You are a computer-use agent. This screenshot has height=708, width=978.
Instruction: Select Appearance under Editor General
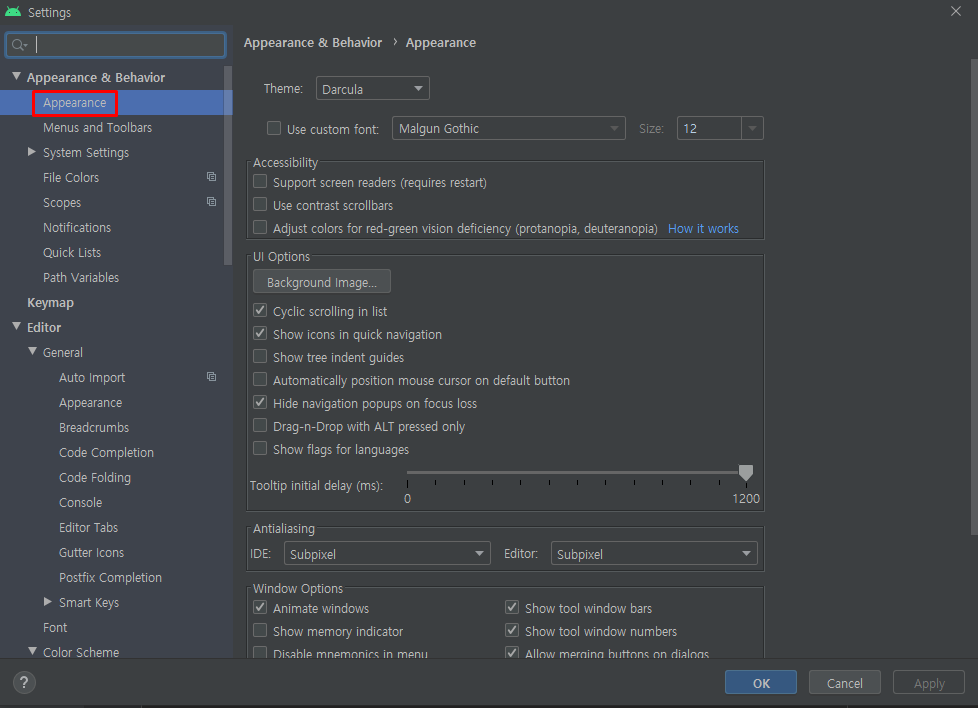point(90,403)
